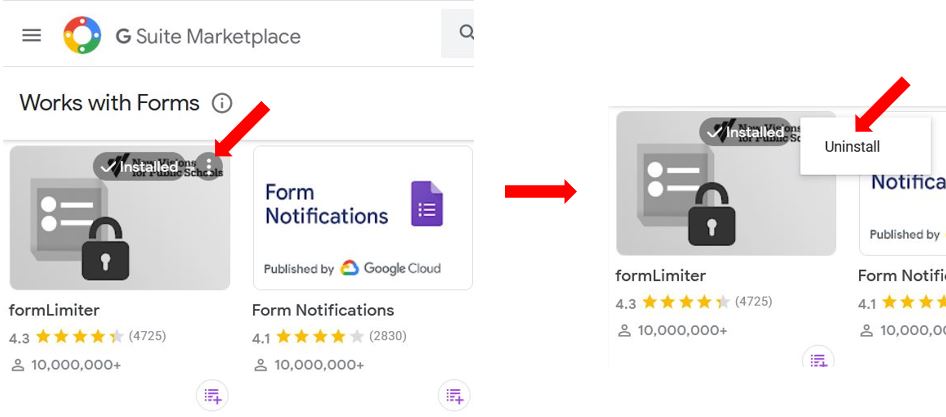Screen dimensions: 946x417
Task: Click add-to-list icon under Form Notifications (2830)
Action: (454, 395)
